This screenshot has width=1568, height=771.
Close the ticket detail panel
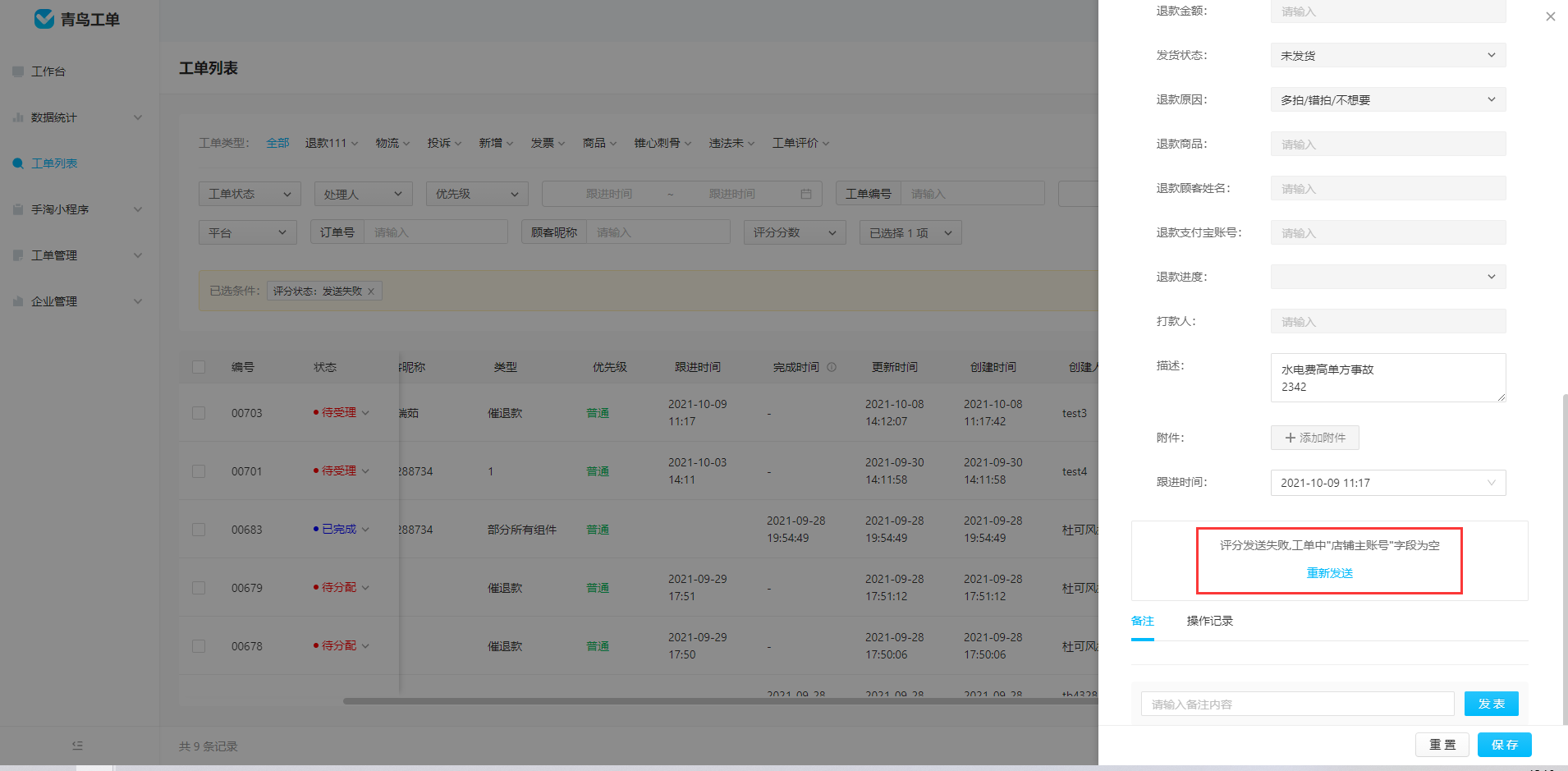coord(1550,16)
